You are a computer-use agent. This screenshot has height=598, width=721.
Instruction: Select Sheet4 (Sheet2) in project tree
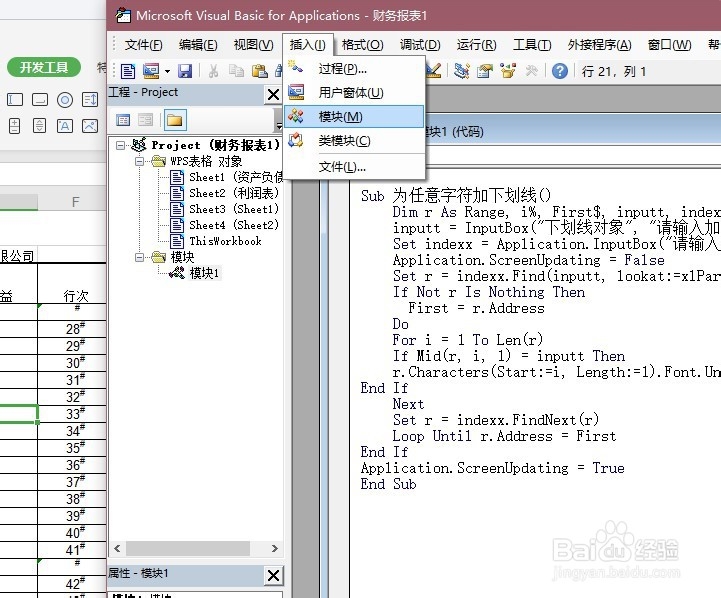(224, 225)
